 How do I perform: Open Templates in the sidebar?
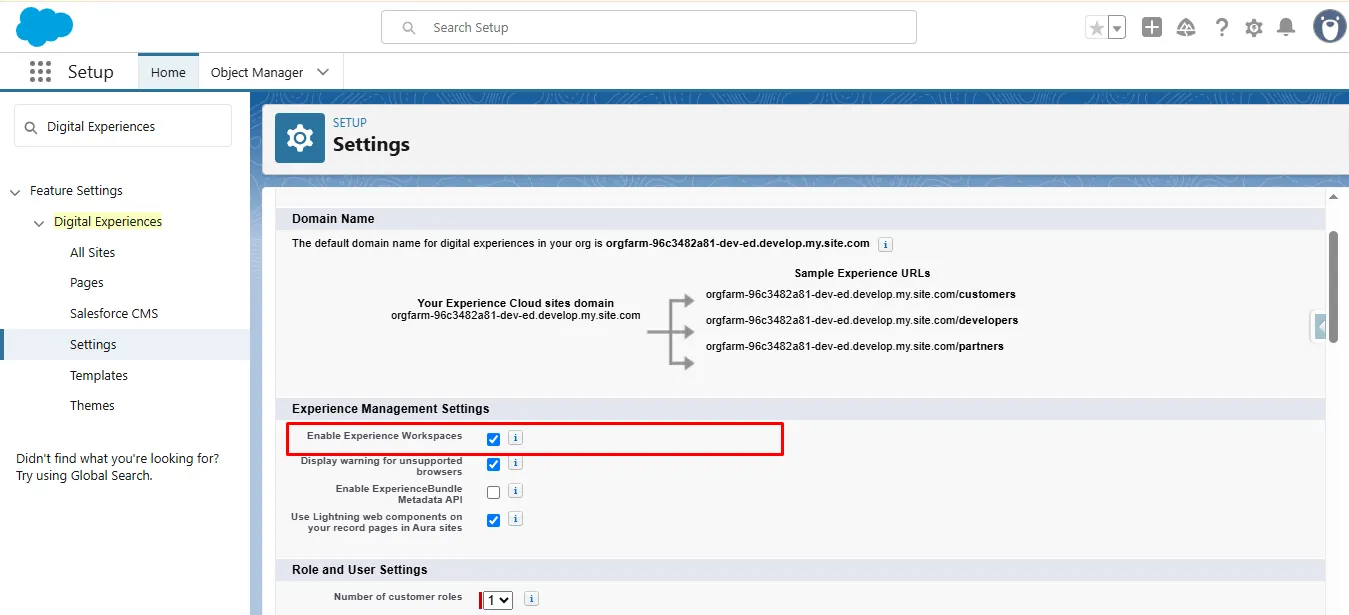99,376
